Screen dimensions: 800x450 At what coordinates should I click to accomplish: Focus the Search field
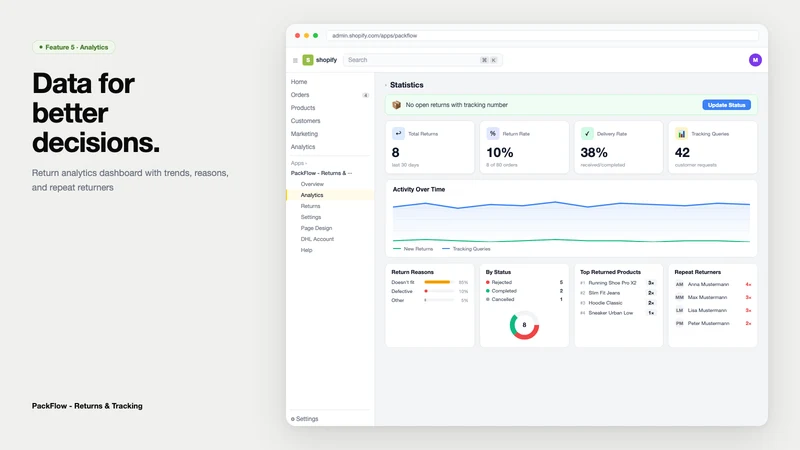click(x=423, y=60)
